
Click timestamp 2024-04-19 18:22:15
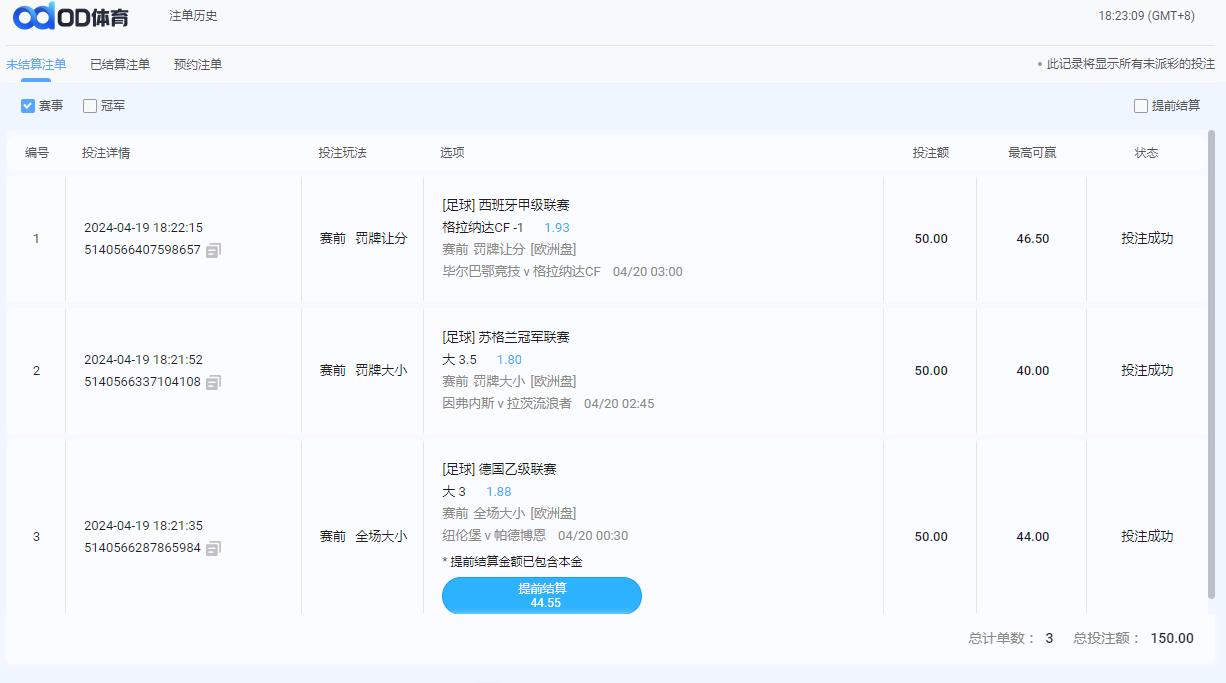(x=143, y=228)
